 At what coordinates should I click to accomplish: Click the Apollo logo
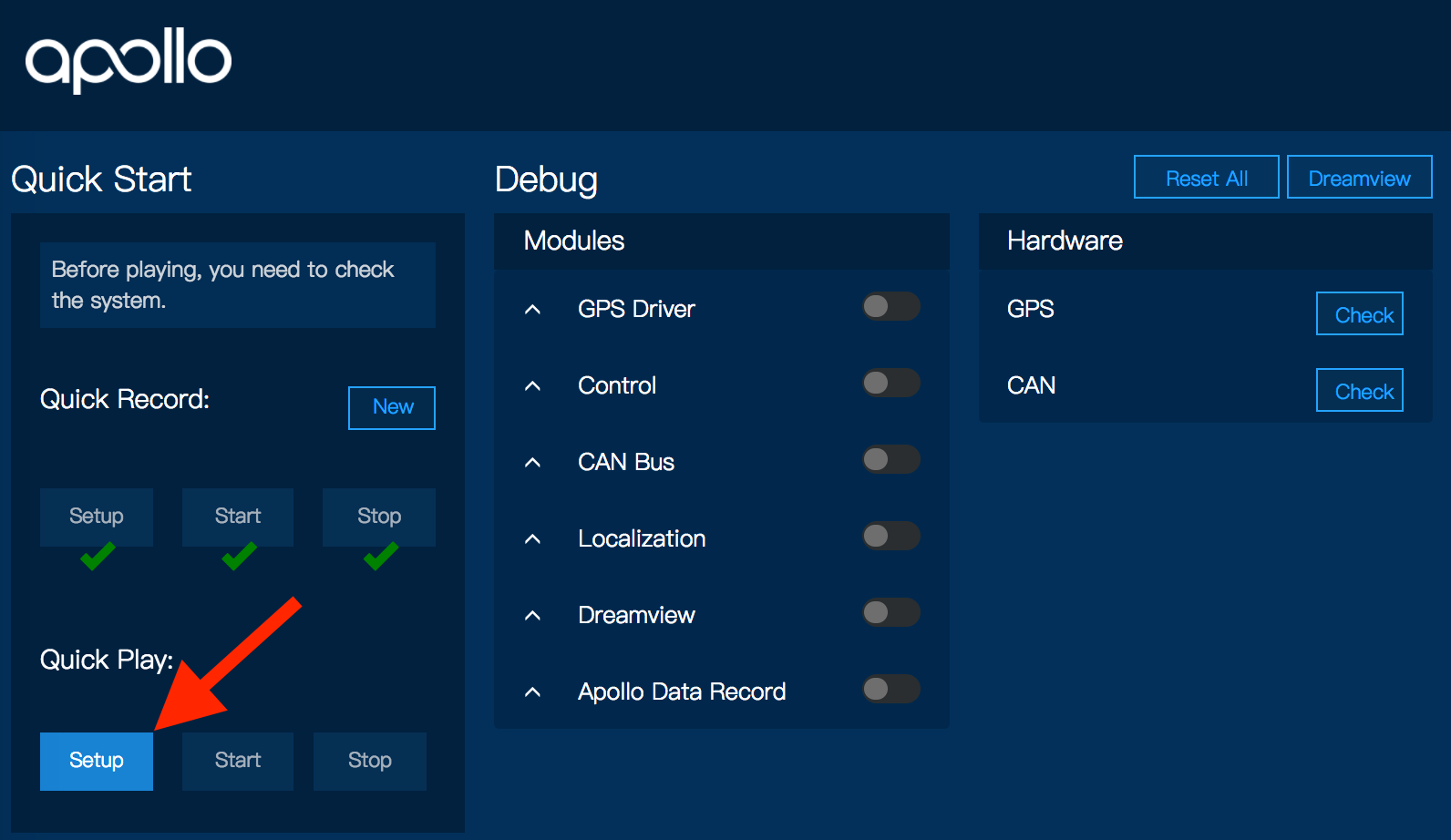point(129,60)
